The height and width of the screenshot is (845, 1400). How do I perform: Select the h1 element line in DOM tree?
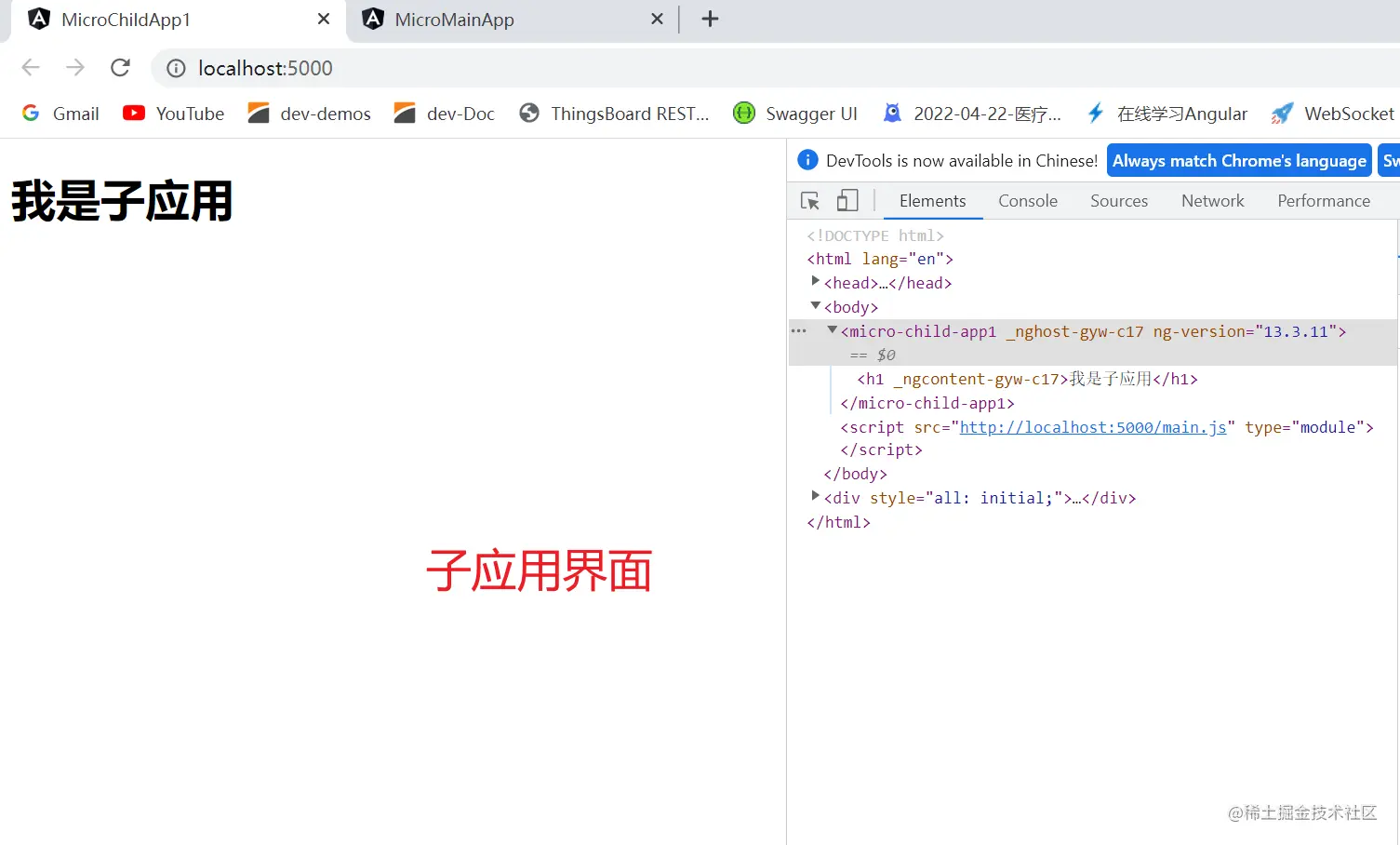pos(1028,379)
